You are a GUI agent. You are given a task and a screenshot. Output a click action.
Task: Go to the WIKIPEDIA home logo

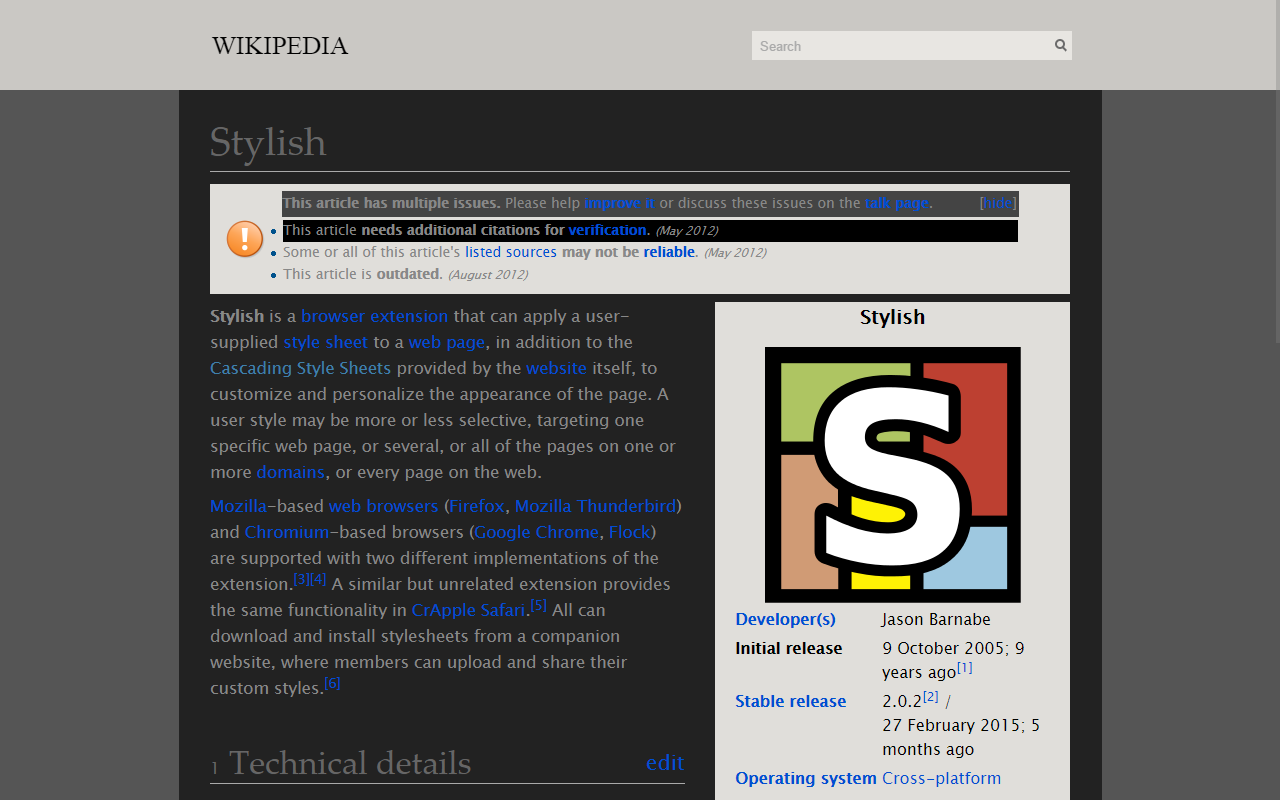pos(280,46)
